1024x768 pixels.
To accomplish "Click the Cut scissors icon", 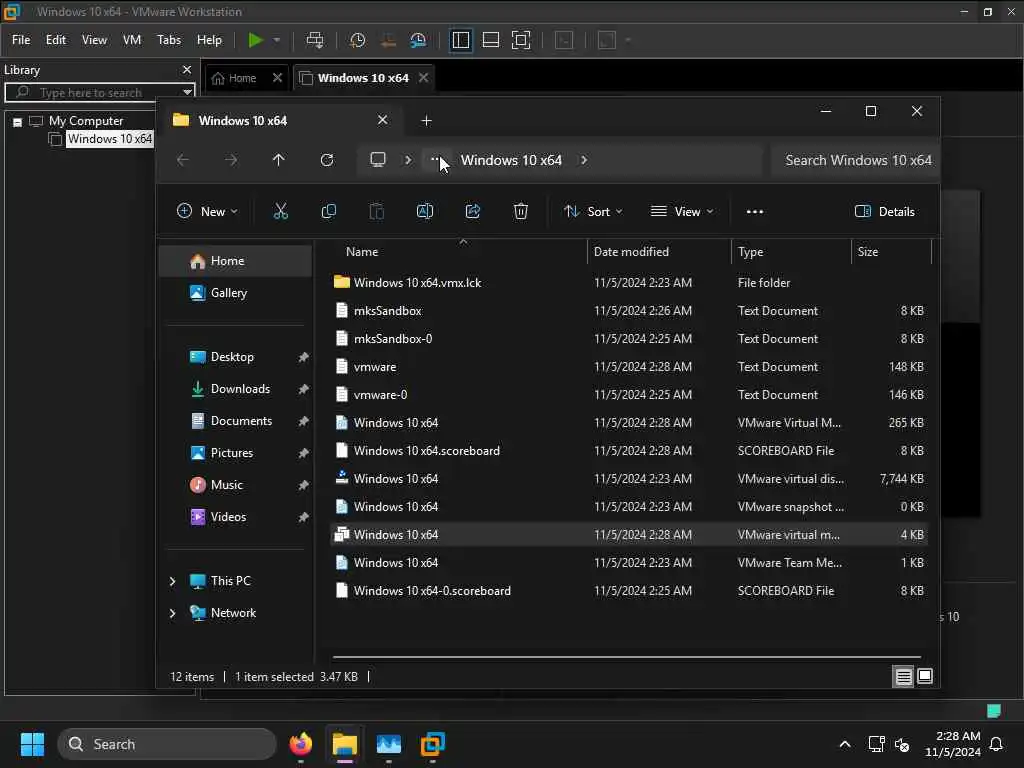I will click(280, 211).
